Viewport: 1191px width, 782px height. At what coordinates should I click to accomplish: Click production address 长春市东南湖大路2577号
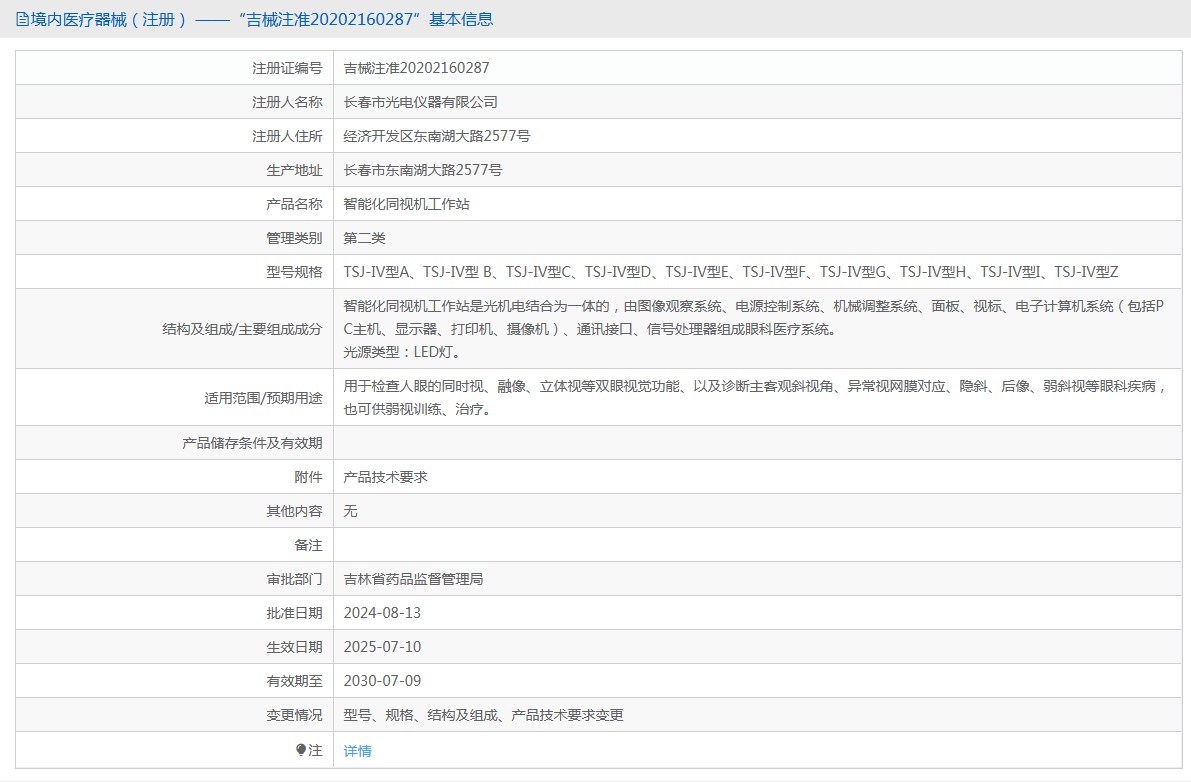pos(422,170)
